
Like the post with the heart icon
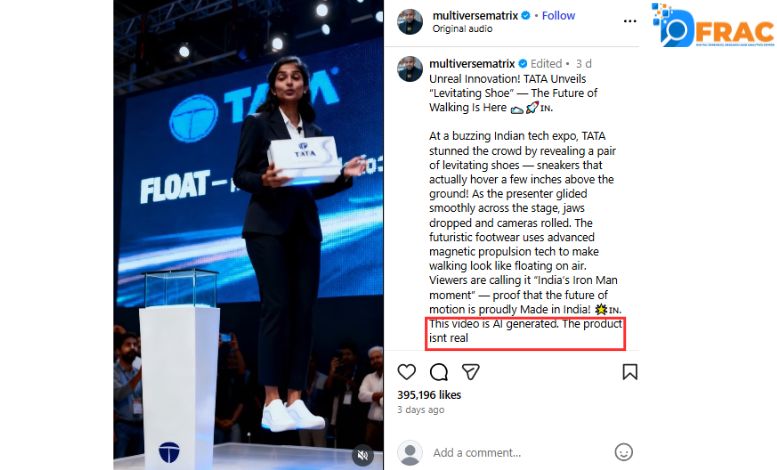point(407,372)
